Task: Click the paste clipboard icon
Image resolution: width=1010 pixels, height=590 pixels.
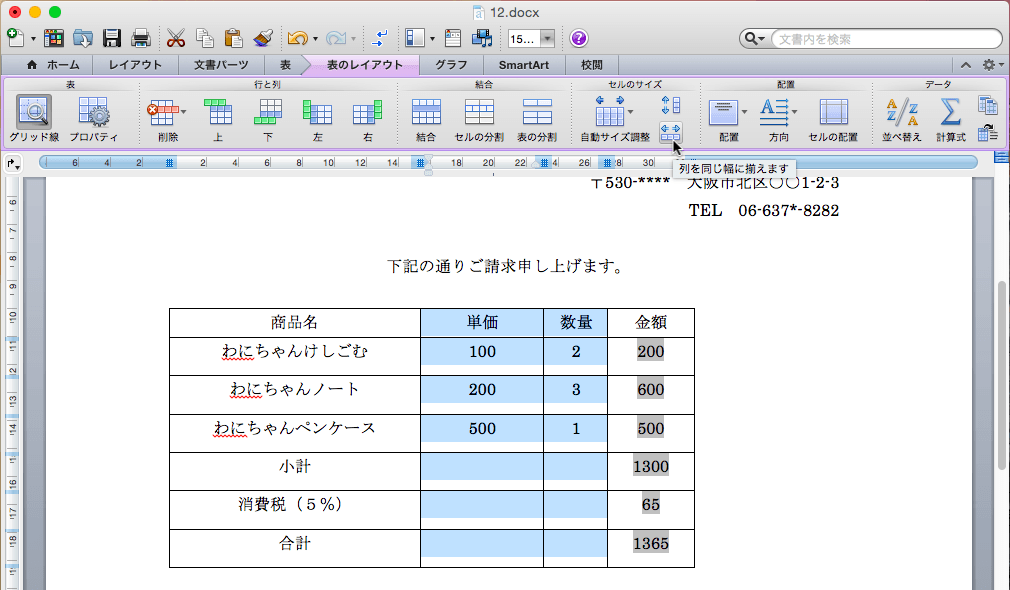Action: click(x=234, y=39)
